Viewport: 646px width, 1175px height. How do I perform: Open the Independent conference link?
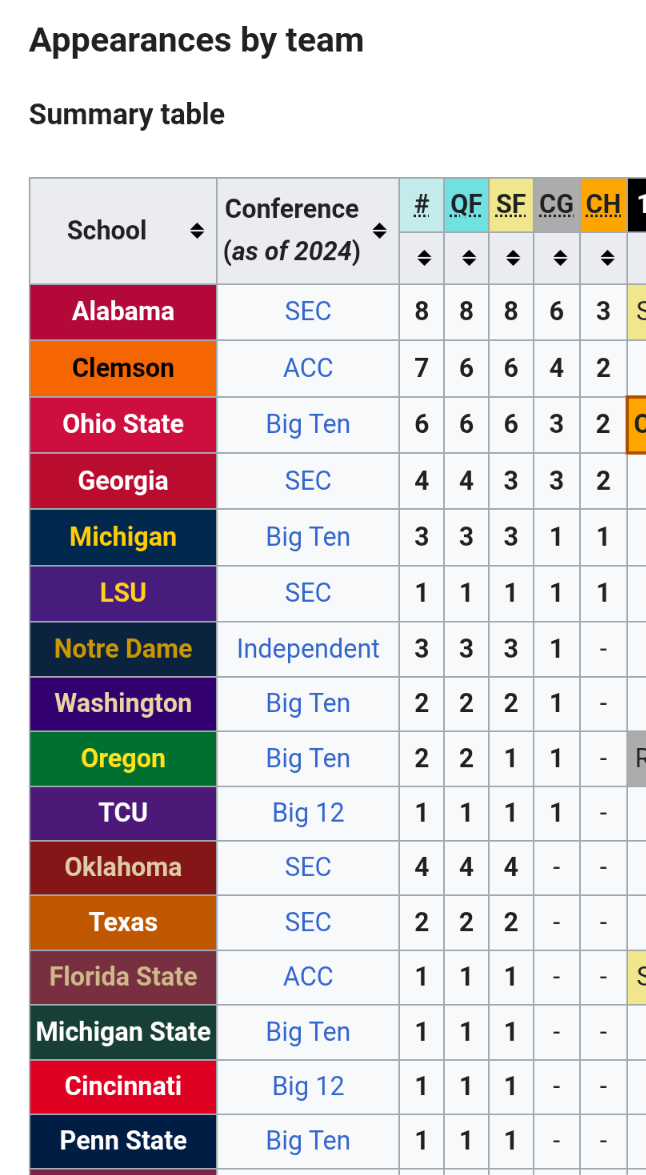pyautogui.click(x=308, y=649)
